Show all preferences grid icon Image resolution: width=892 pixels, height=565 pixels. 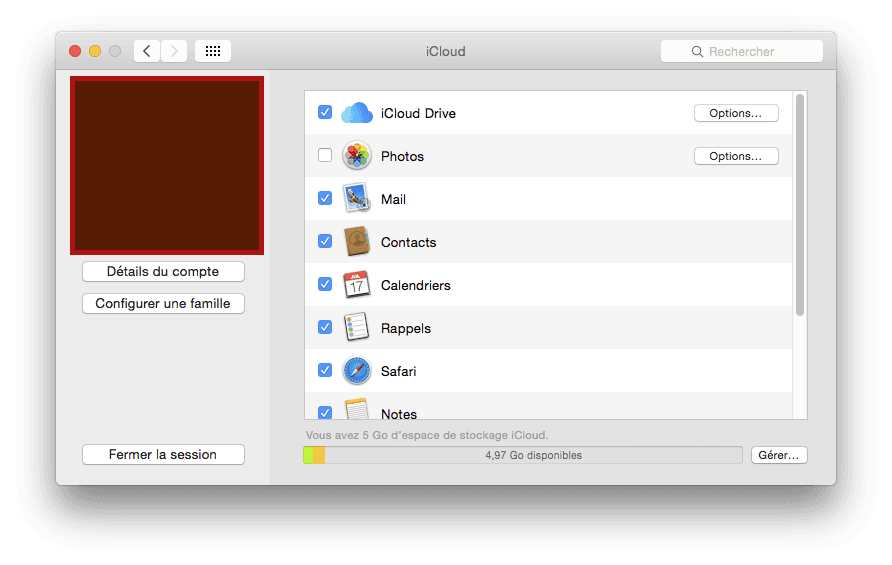(x=213, y=51)
